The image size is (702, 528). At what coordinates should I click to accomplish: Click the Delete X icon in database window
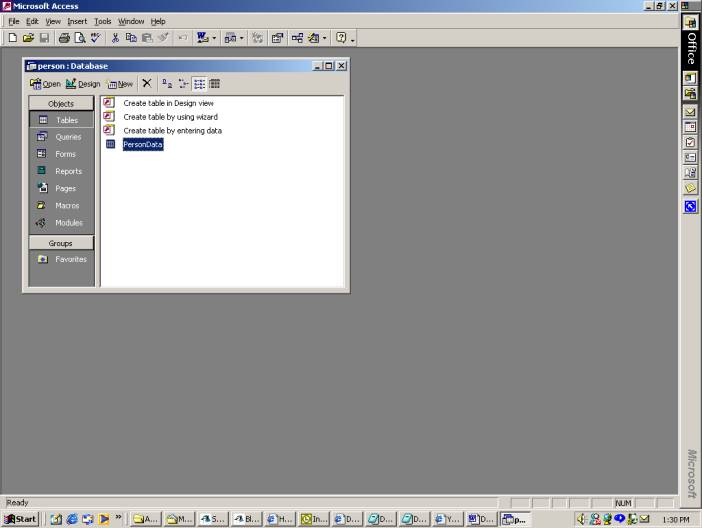click(147, 83)
